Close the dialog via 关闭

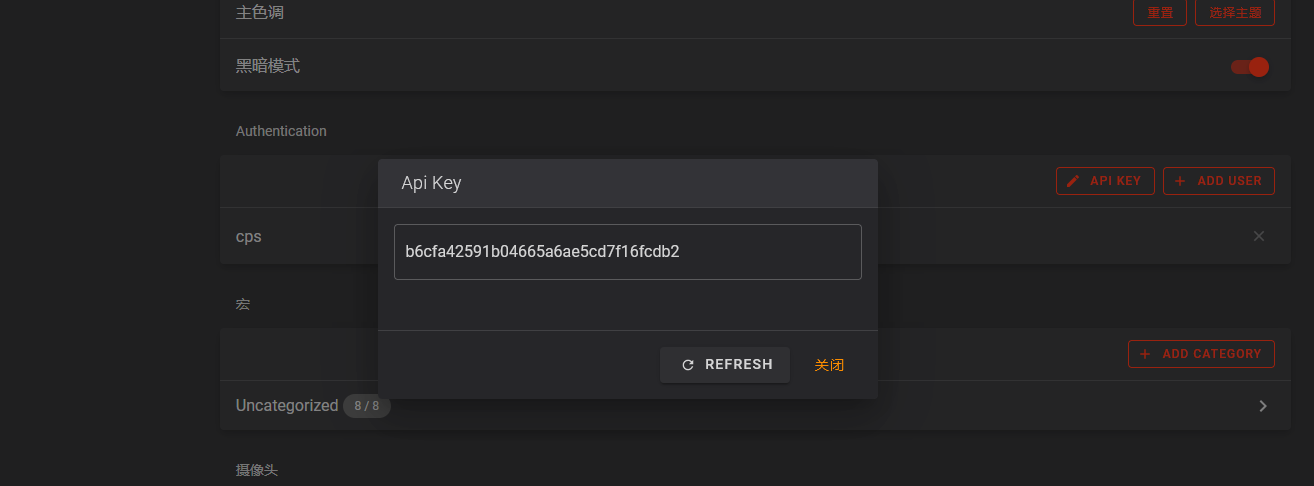[x=829, y=365]
